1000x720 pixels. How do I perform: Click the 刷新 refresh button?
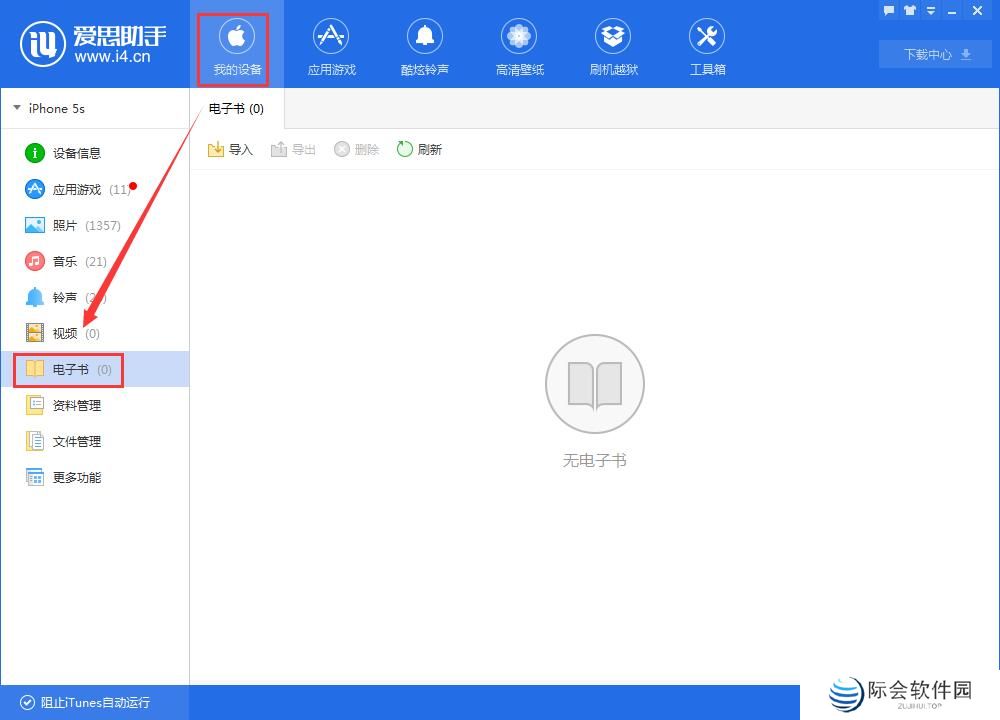tap(419, 148)
